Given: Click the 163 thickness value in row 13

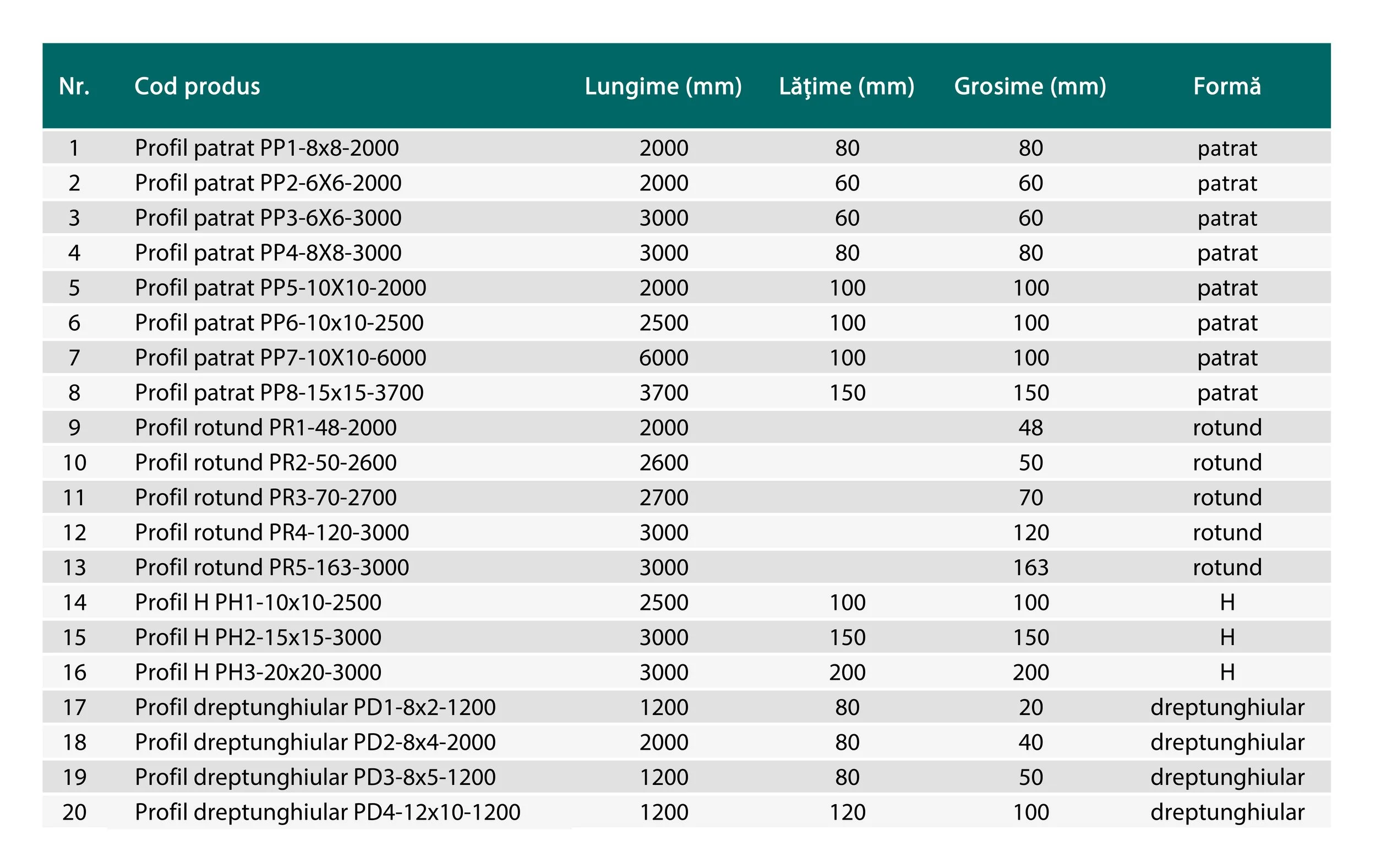Looking at the screenshot, I should [x=1030, y=567].
